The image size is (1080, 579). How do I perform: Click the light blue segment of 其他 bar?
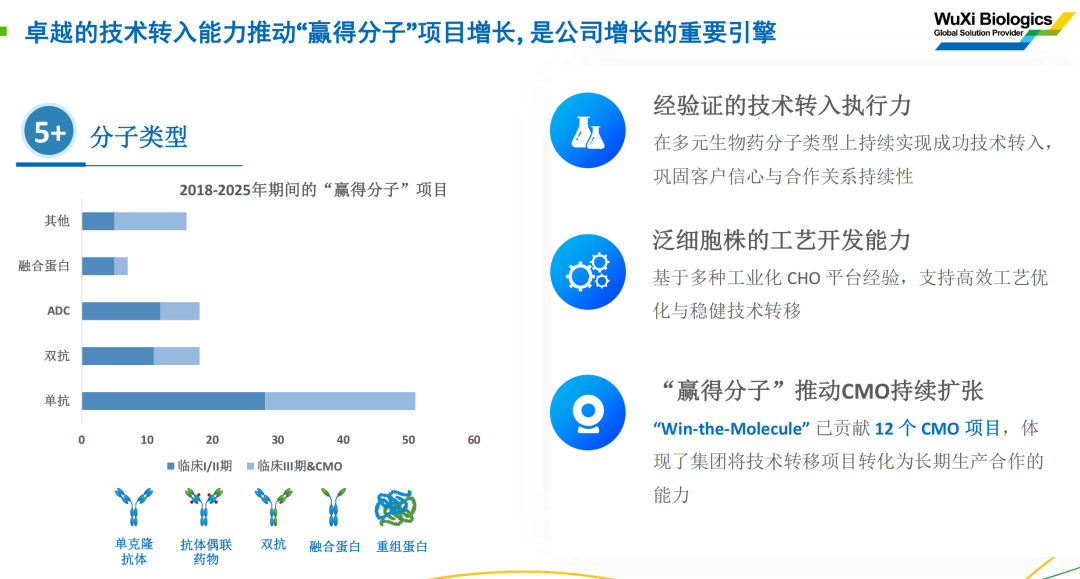click(x=150, y=221)
